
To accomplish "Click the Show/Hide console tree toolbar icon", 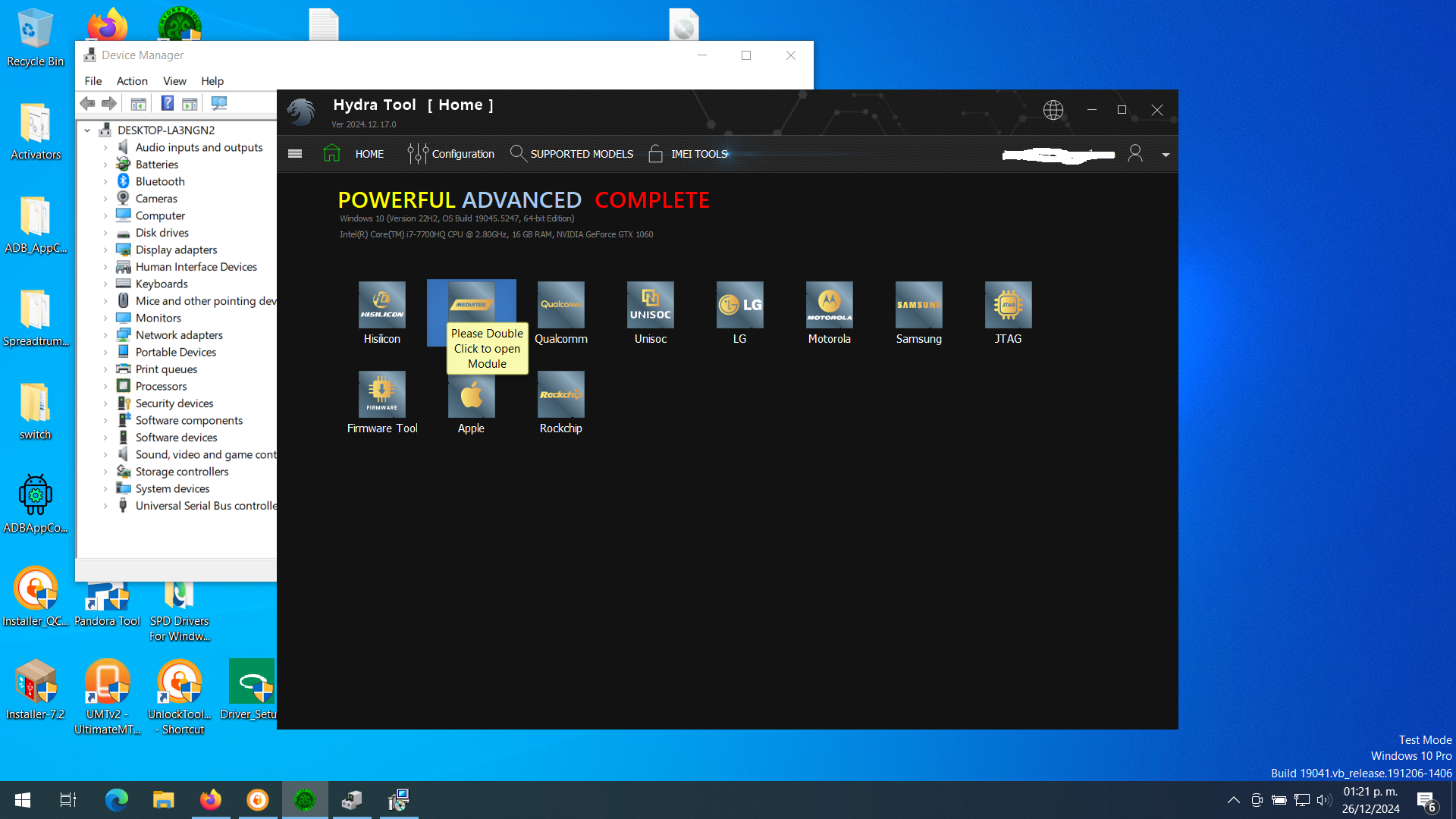I will point(138,103).
